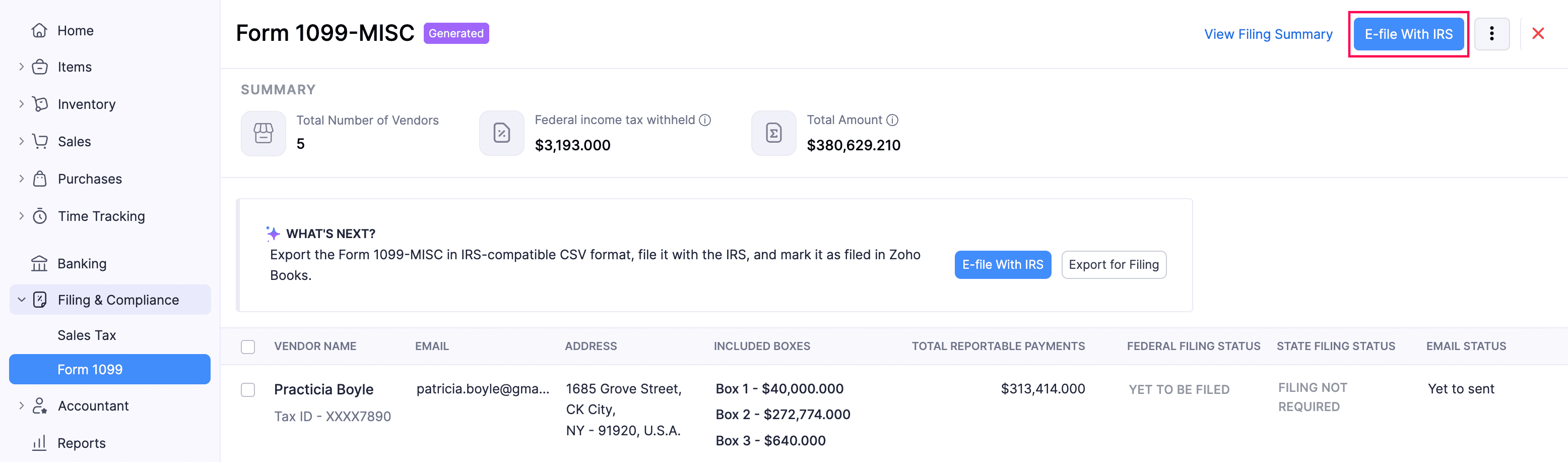Collapse the Filing & Compliance section
The width and height of the screenshot is (1568, 462).
(21, 299)
